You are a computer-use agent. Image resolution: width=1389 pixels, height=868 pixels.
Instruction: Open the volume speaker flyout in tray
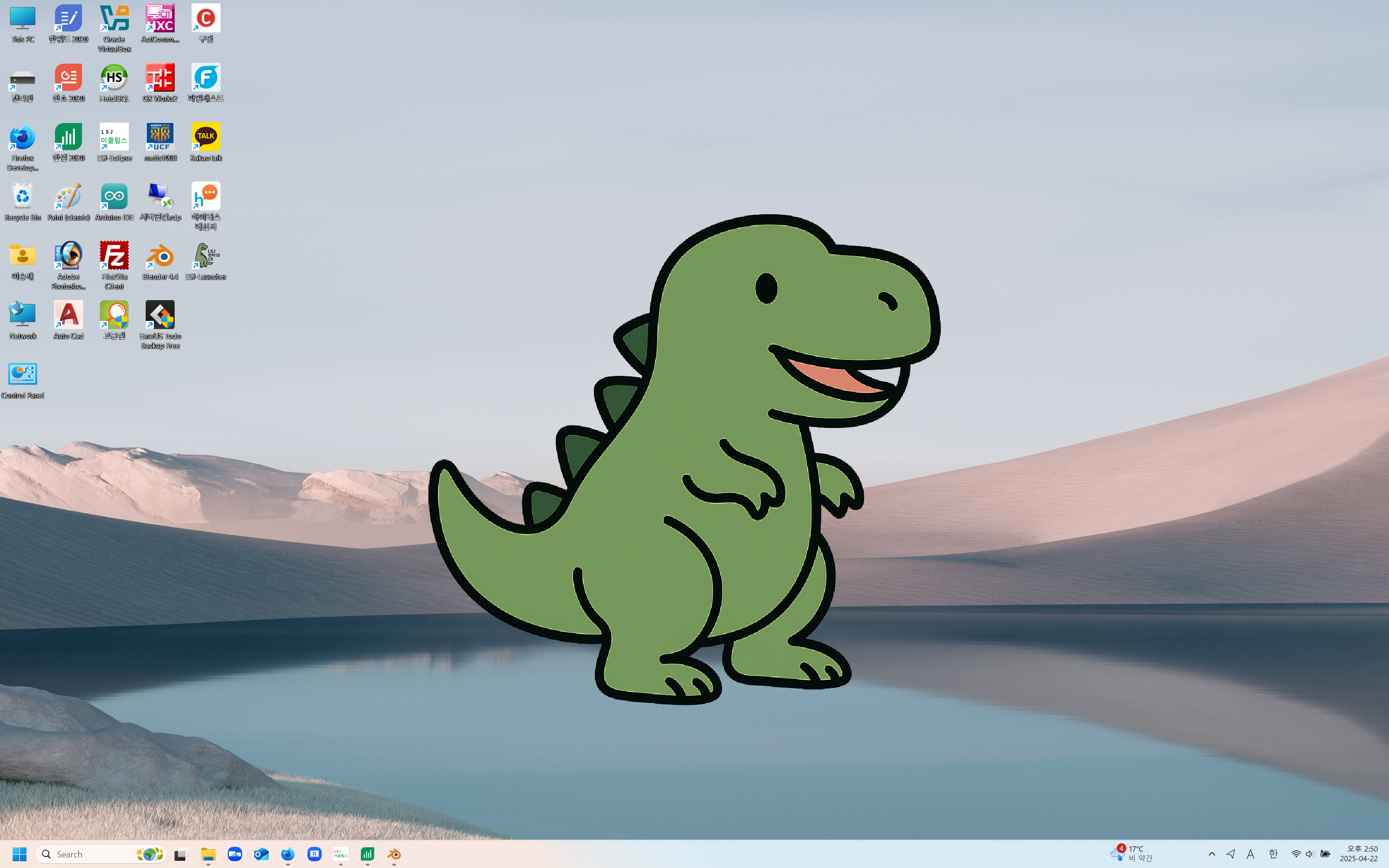[1310, 854]
